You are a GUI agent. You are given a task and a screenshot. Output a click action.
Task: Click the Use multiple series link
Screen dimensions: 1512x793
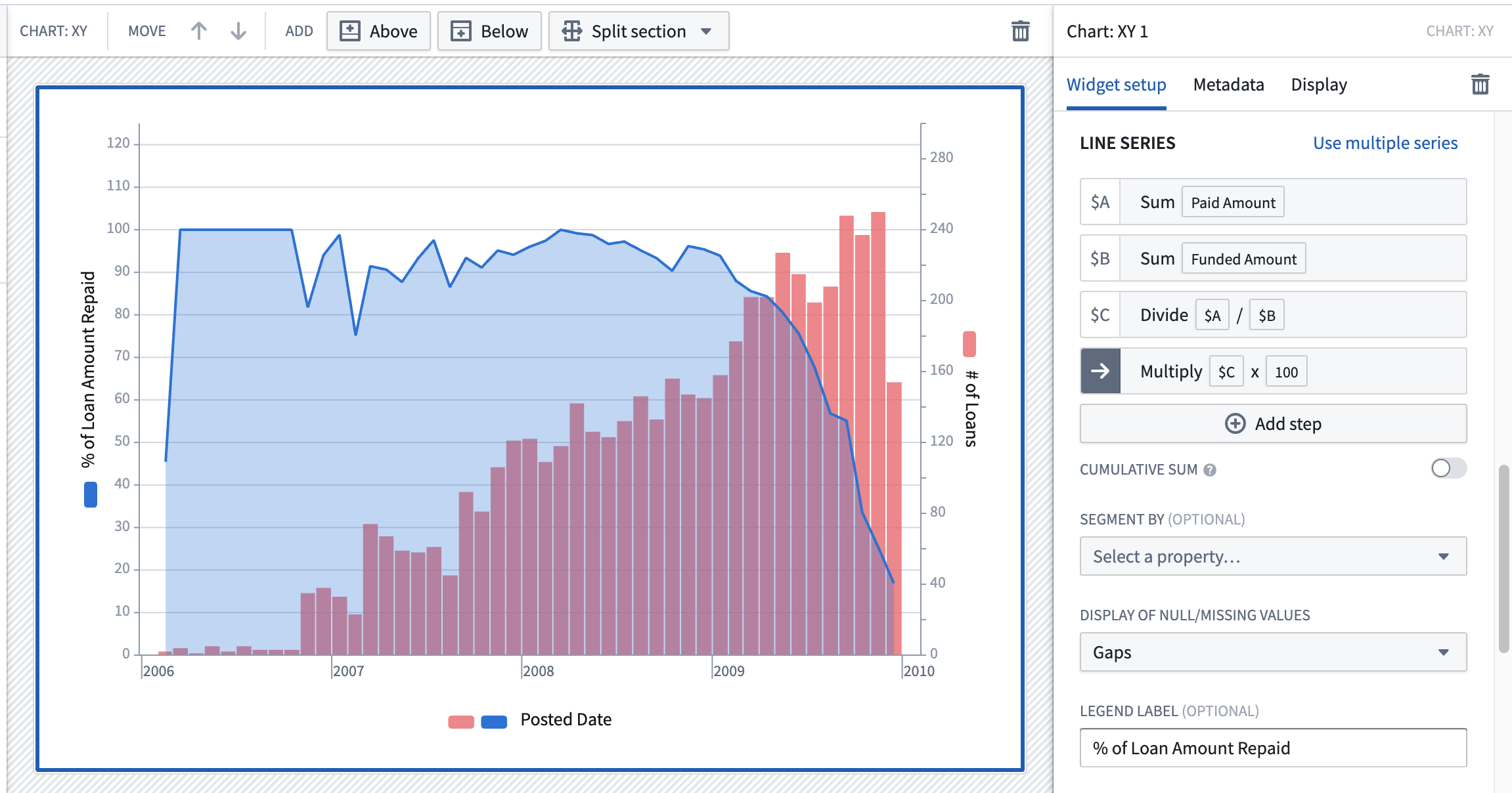(1385, 143)
